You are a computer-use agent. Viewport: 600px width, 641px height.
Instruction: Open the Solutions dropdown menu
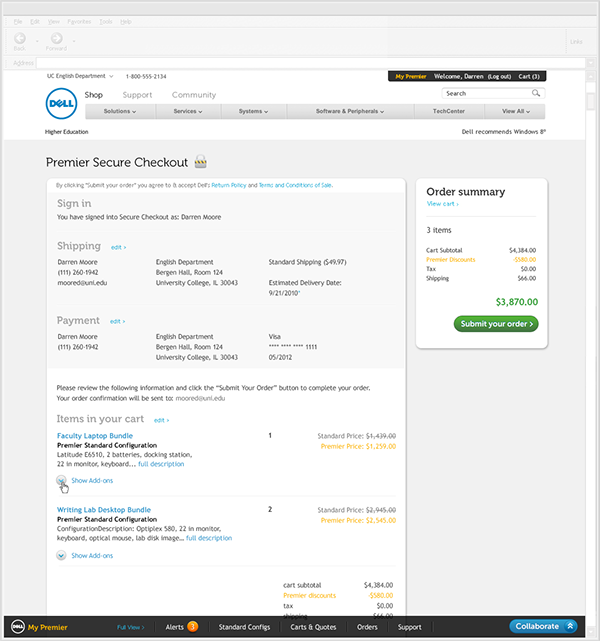120,111
